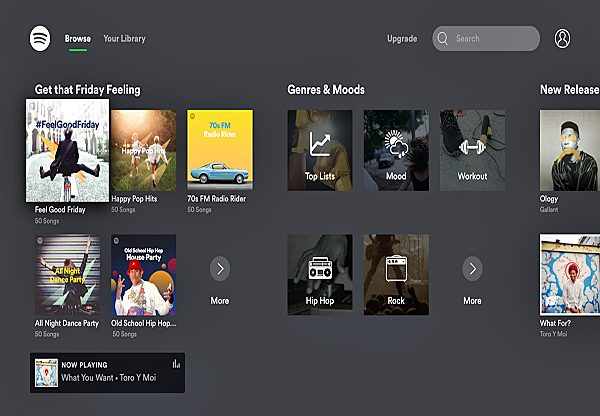Click the magnifier icon in search
The height and width of the screenshot is (416, 600).
point(444,39)
